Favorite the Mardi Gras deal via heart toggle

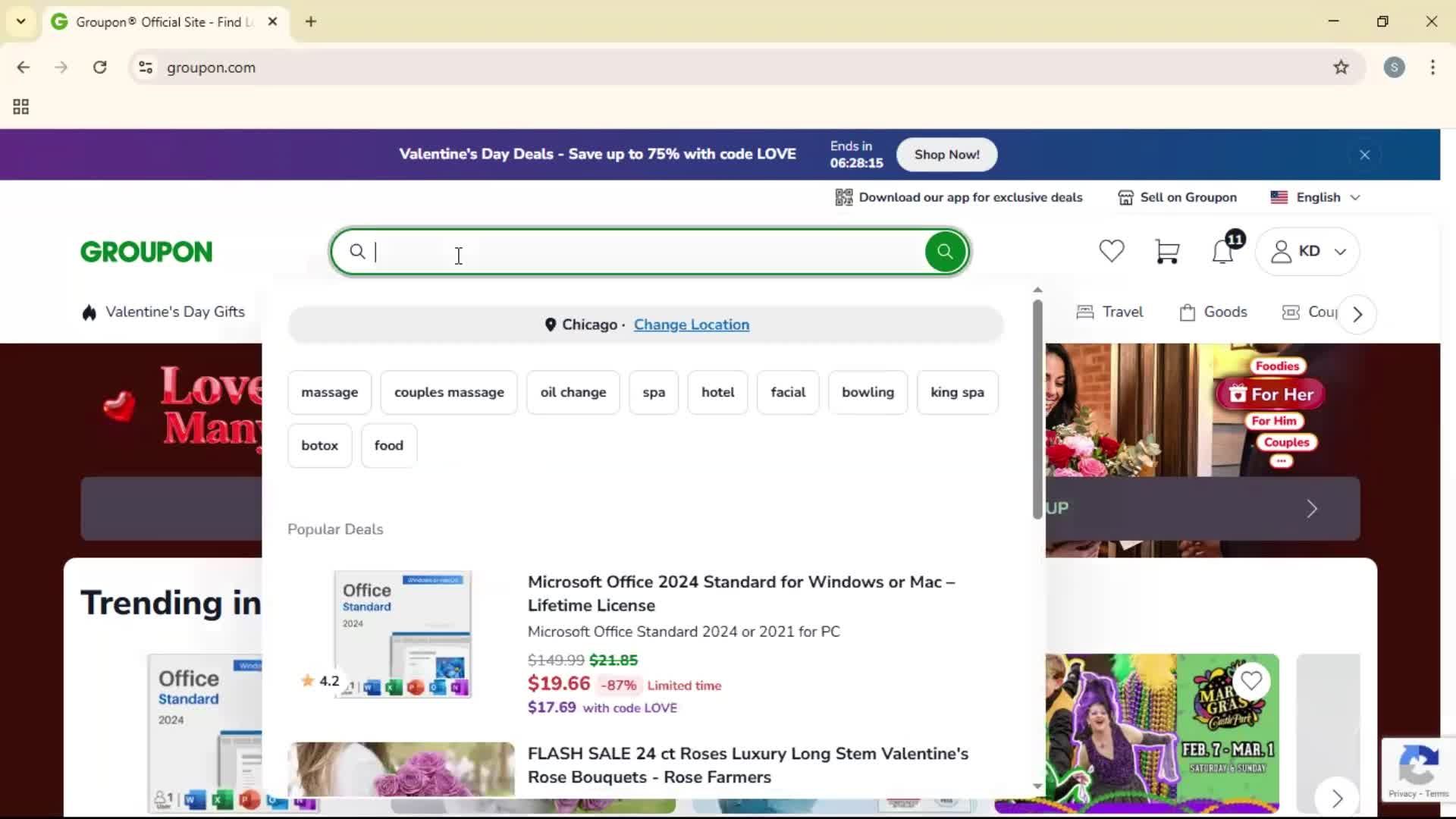tap(1251, 681)
